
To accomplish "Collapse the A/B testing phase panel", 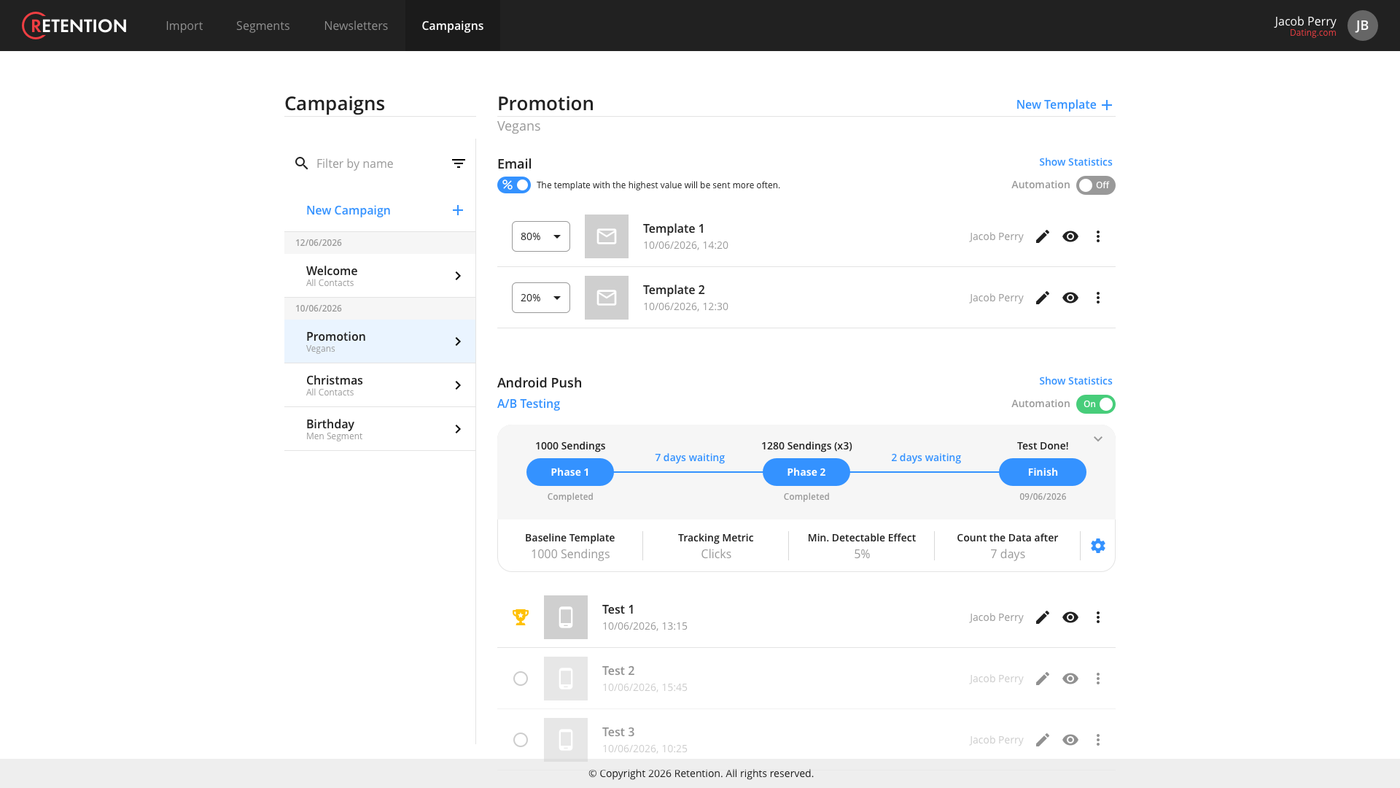I will [x=1098, y=439].
